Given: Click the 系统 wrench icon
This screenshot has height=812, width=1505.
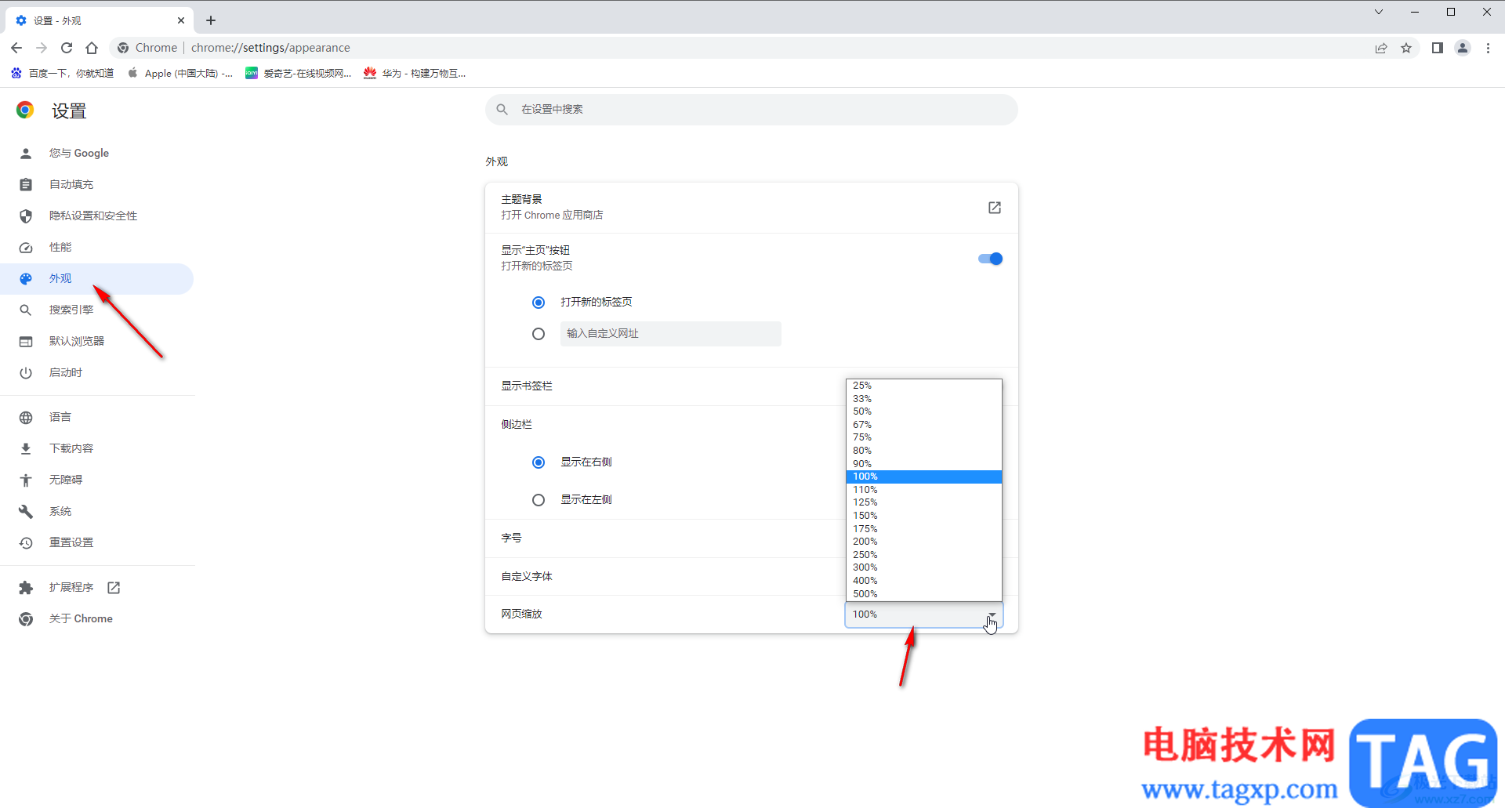Looking at the screenshot, I should [x=26, y=512].
